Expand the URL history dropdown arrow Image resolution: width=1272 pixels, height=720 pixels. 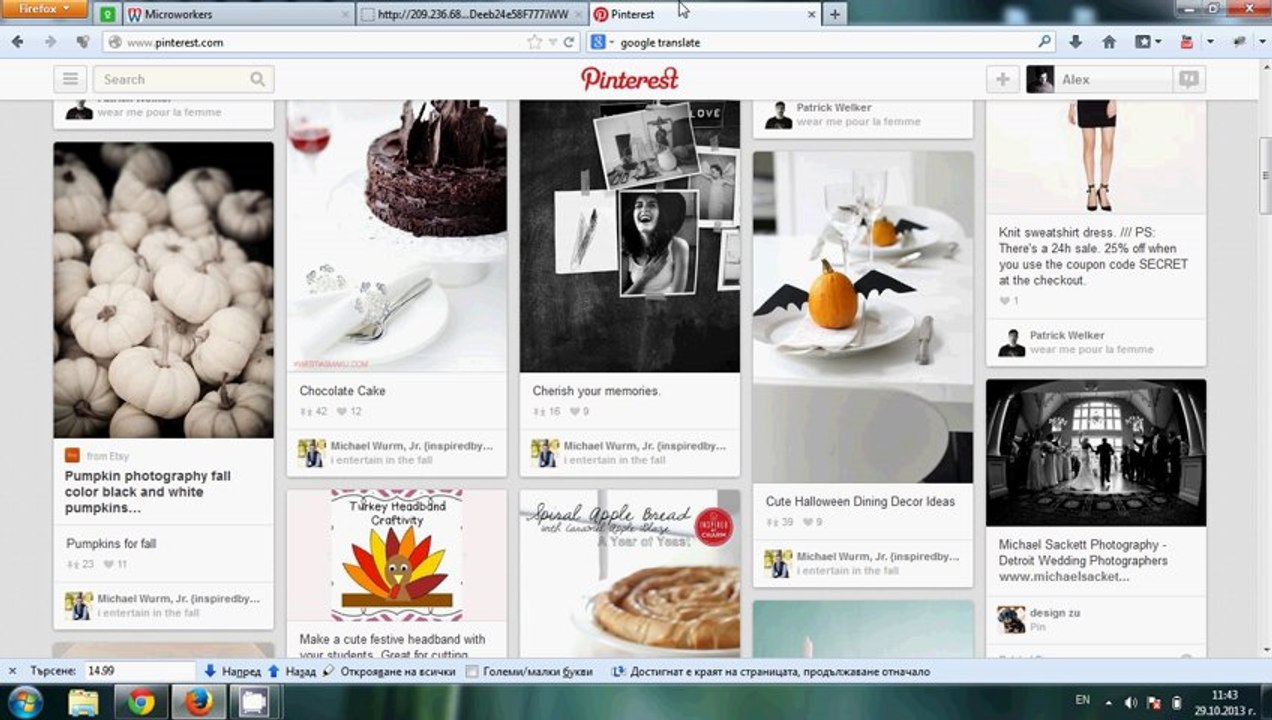[551, 42]
